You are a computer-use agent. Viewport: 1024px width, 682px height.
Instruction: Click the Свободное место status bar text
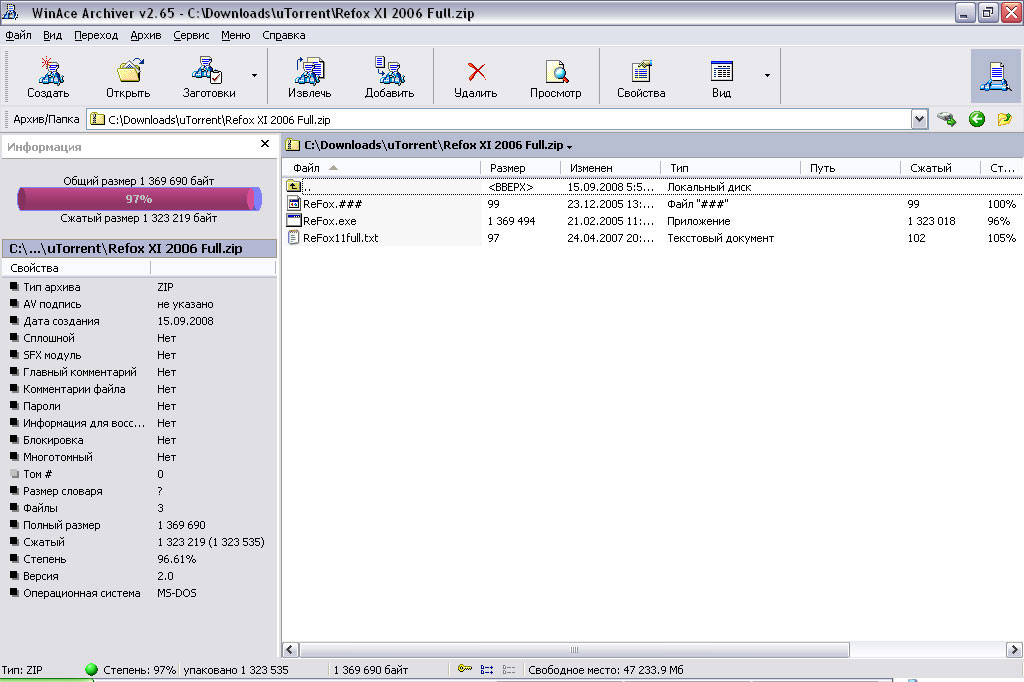(605, 670)
